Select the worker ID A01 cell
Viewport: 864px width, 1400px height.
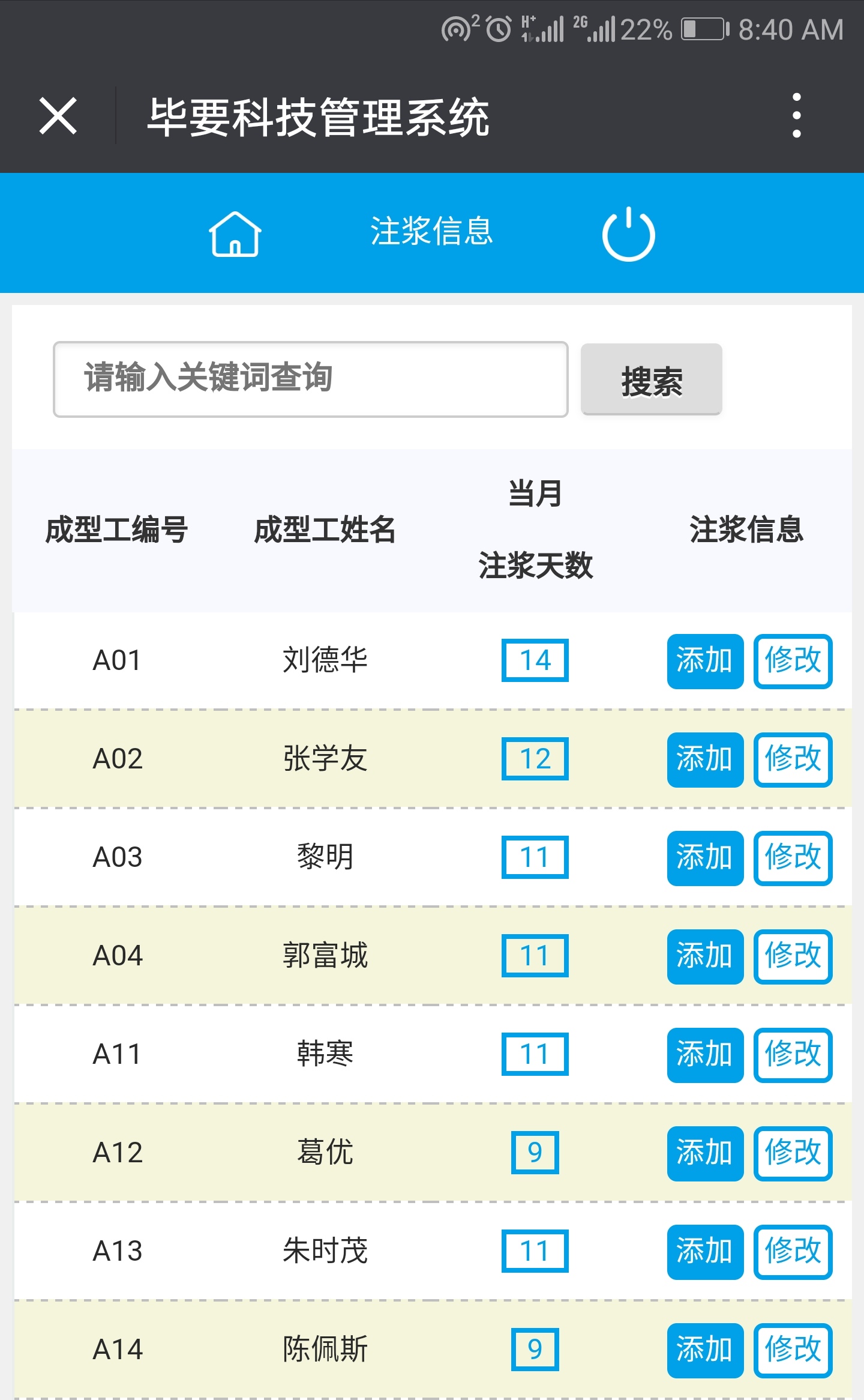click(117, 660)
